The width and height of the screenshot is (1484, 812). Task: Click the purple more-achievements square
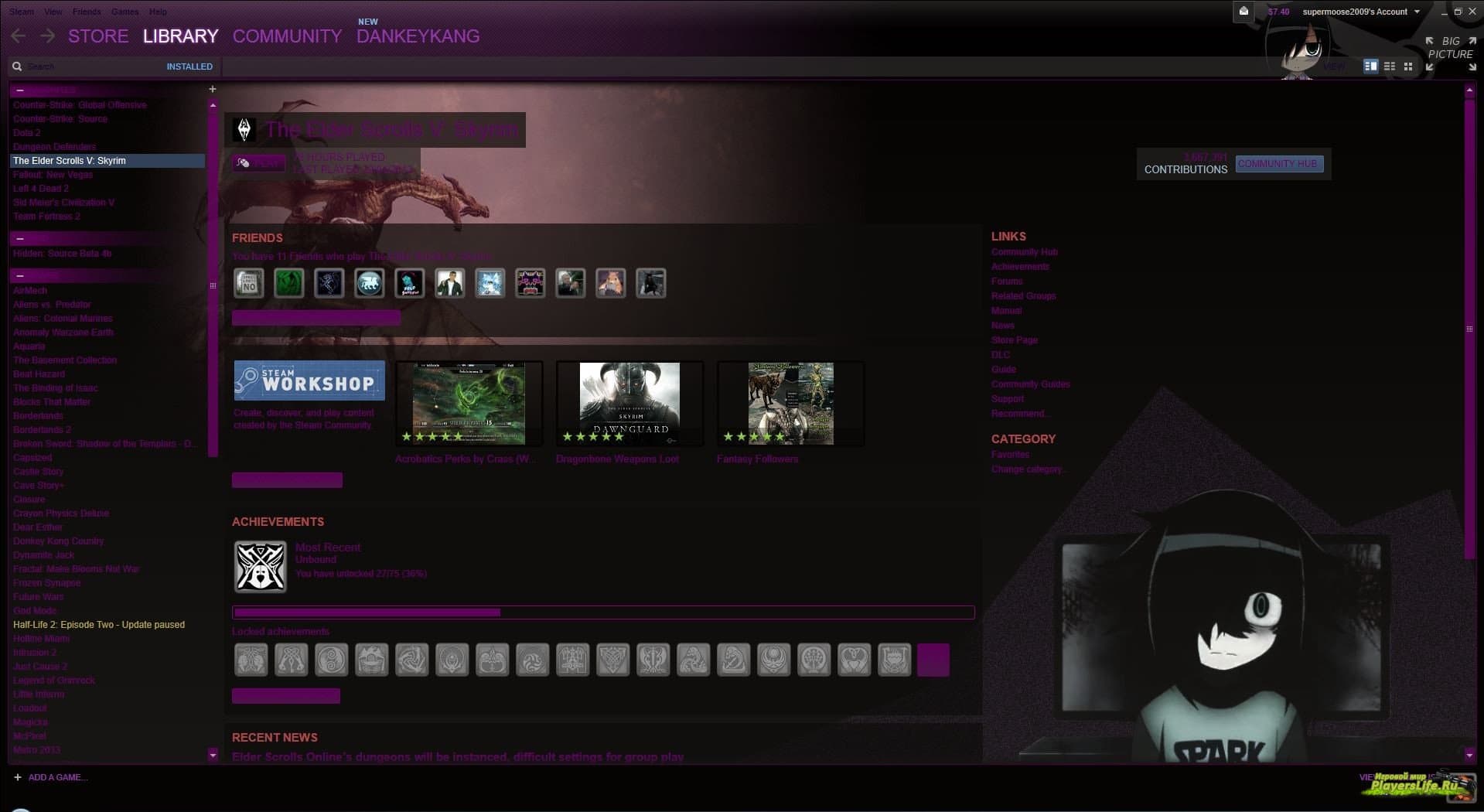933,660
